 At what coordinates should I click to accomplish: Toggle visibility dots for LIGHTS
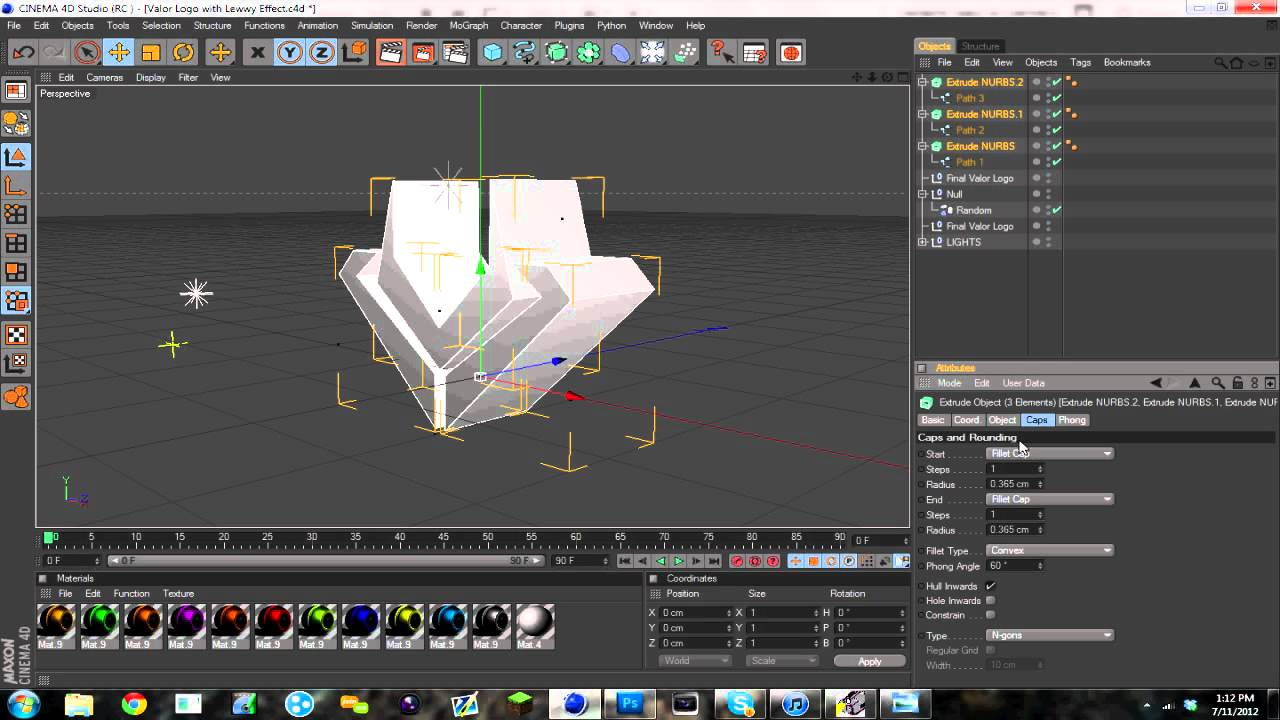(x=1048, y=242)
